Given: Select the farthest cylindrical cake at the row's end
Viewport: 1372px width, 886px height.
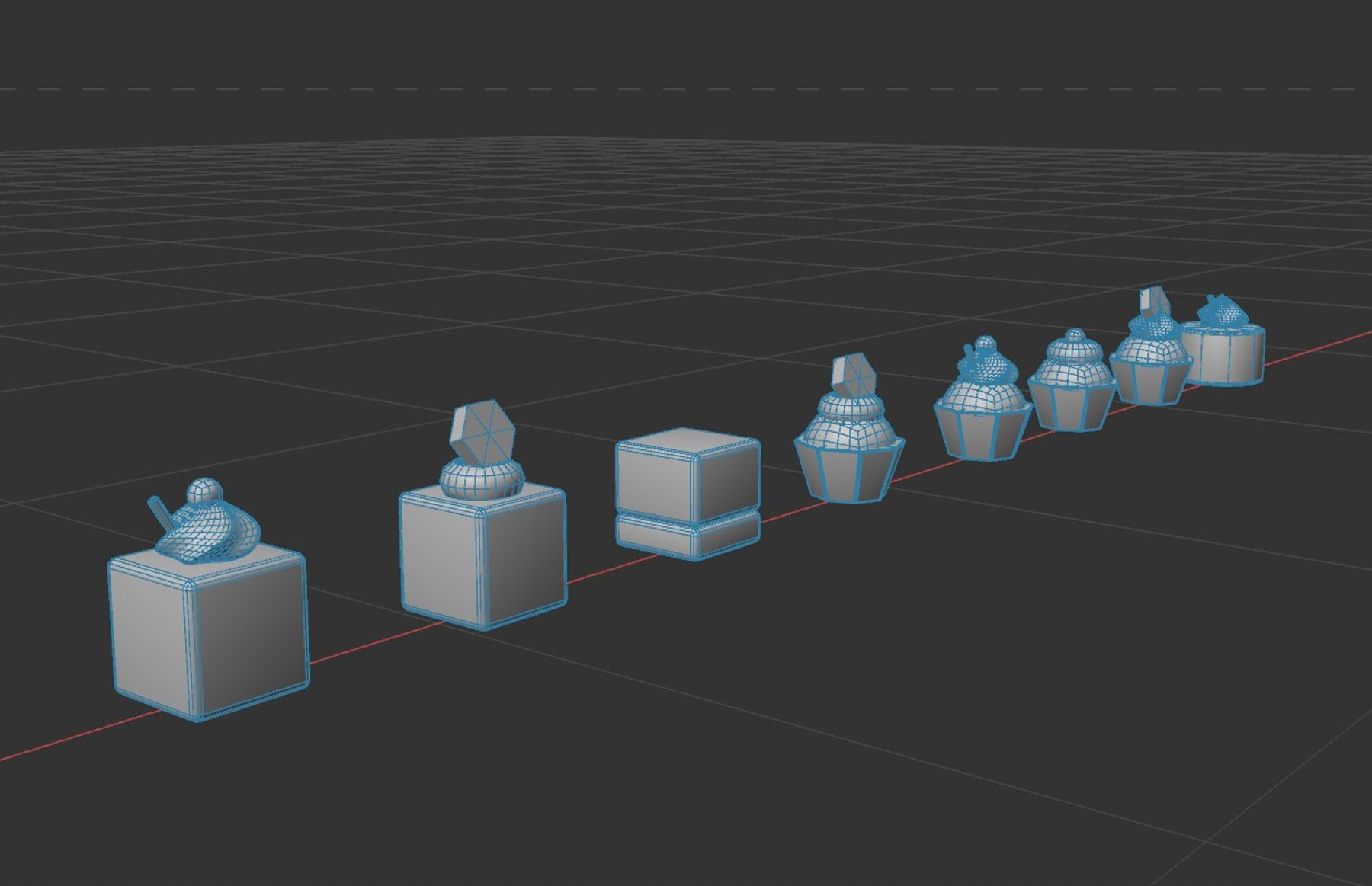Looking at the screenshot, I should tap(1223, 341).
